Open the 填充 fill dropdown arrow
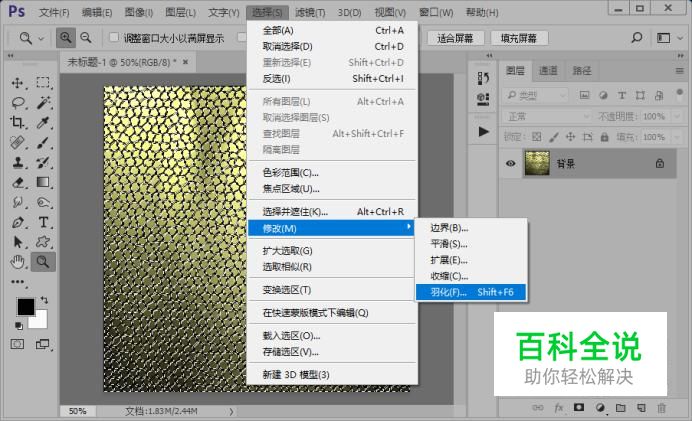 [x=677, y=137]
